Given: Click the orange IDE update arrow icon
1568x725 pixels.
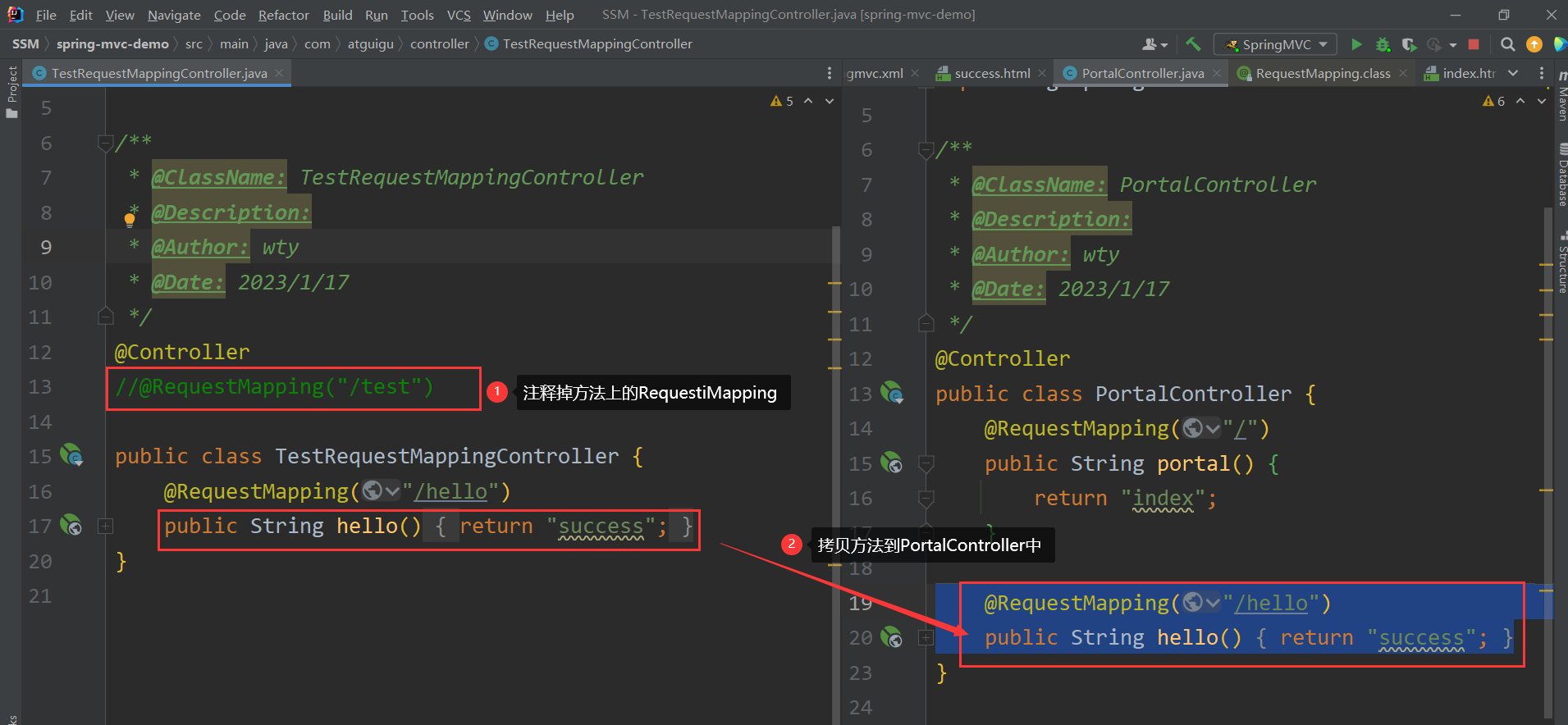Looking at the screenshot, I should point(1534,44).
